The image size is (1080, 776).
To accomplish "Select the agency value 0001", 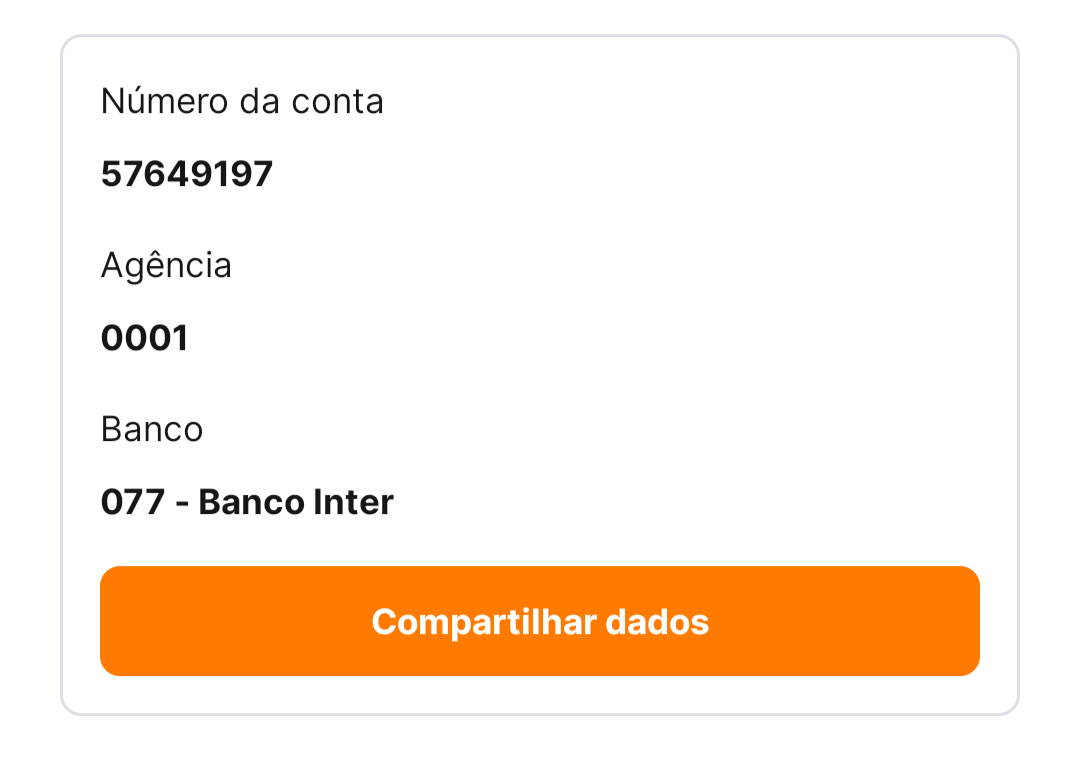I will (x=145, y=338).
